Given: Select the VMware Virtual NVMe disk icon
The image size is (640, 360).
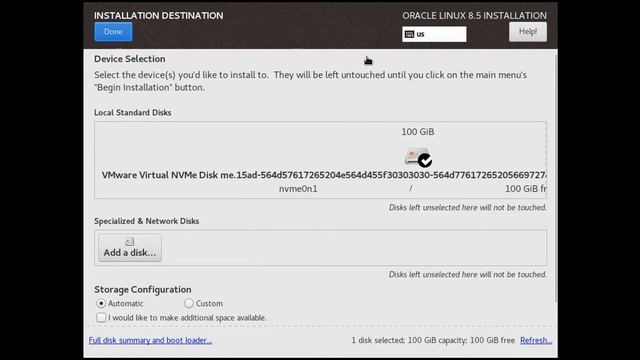Looking at the screenshot, I should click(417, 157).
